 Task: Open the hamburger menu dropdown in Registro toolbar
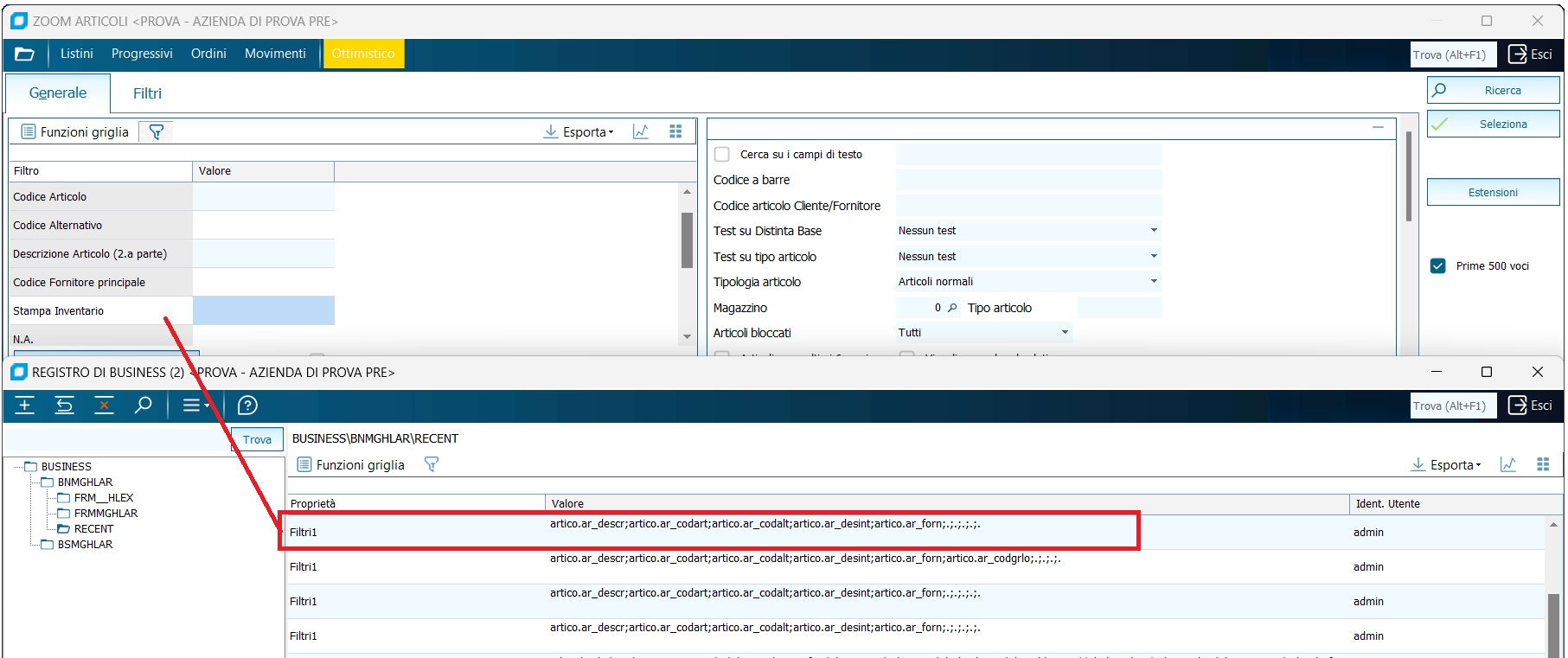196,406
